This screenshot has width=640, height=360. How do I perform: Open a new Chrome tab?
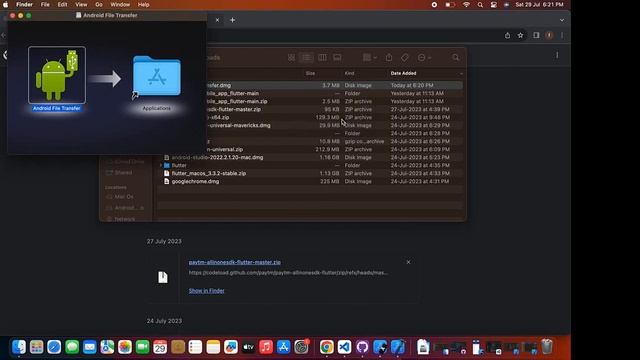pyautogui.click(x=232, y=20)
